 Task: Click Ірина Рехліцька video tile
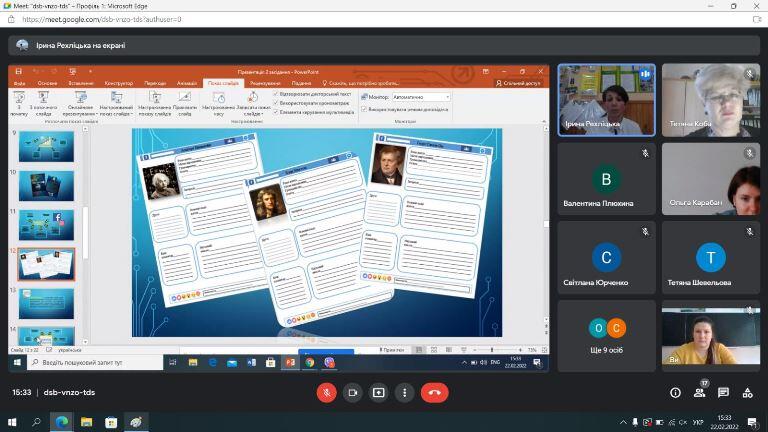[x=606, y=100]
